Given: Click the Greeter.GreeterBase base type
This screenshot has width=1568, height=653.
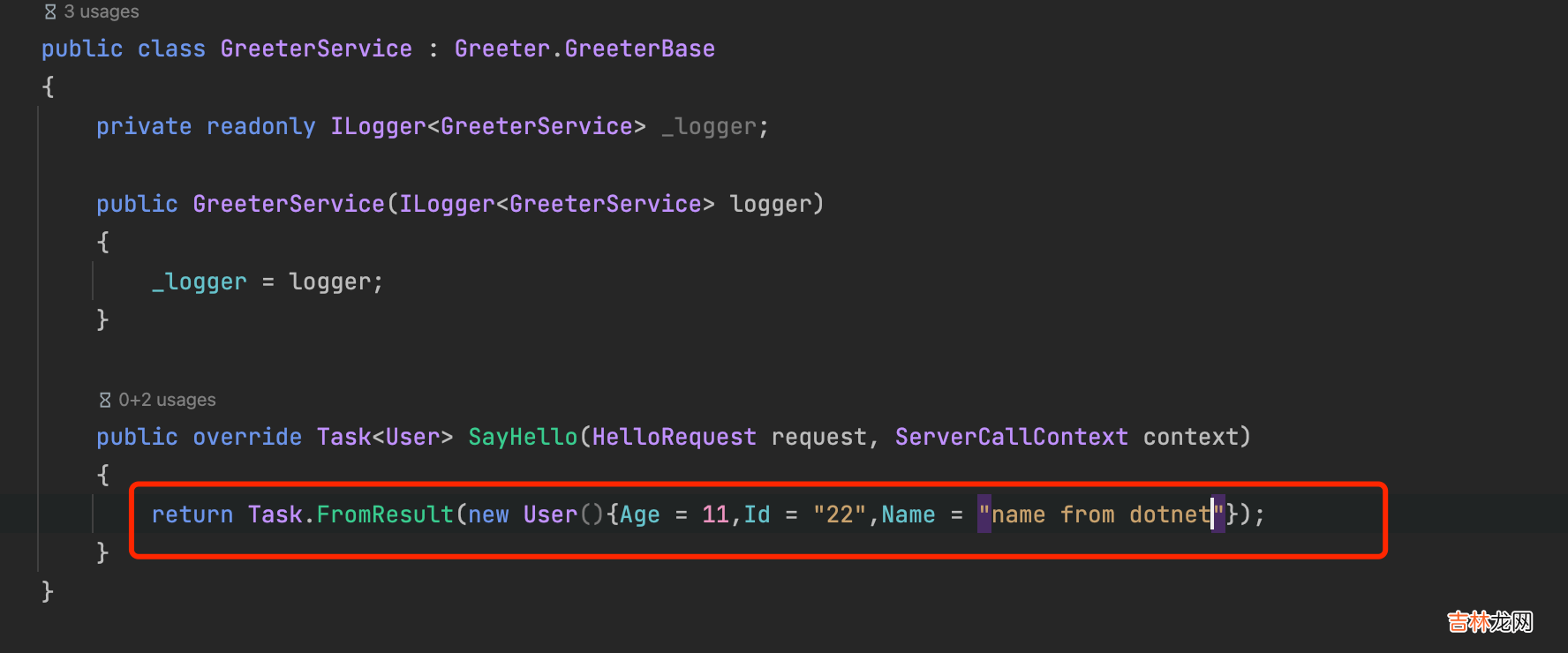Looking at the screenshot, I should [x=584, y=49].
